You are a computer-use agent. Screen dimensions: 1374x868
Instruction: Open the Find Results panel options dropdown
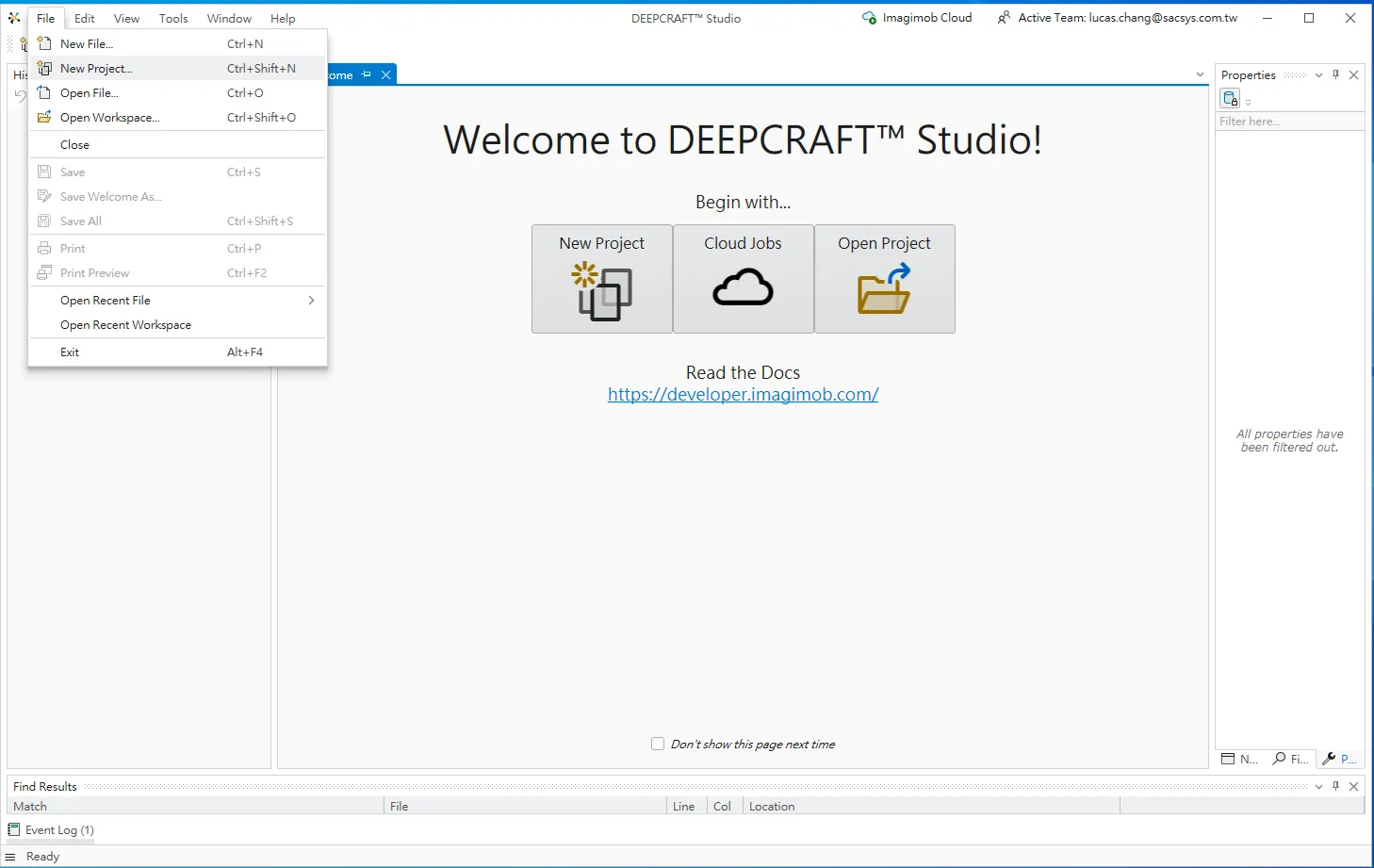pos(1318,786)
